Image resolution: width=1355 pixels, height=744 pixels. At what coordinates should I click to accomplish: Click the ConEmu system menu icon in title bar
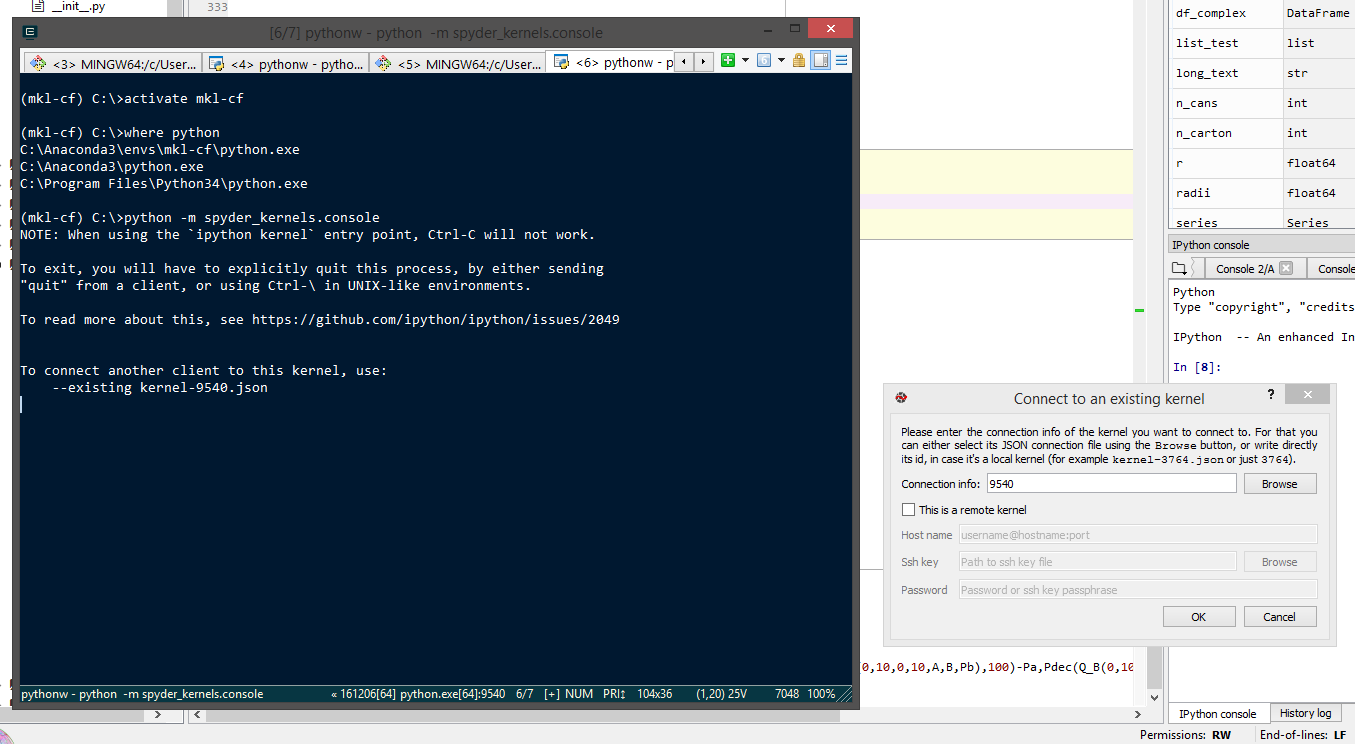click(30, 32)
